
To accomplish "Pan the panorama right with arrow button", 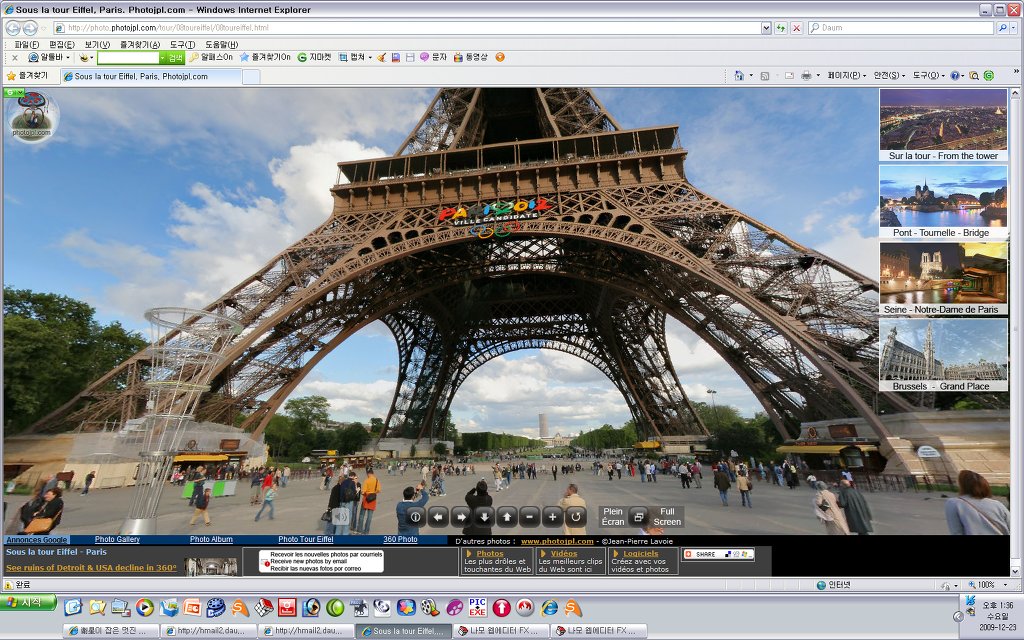I will point(461,517).
